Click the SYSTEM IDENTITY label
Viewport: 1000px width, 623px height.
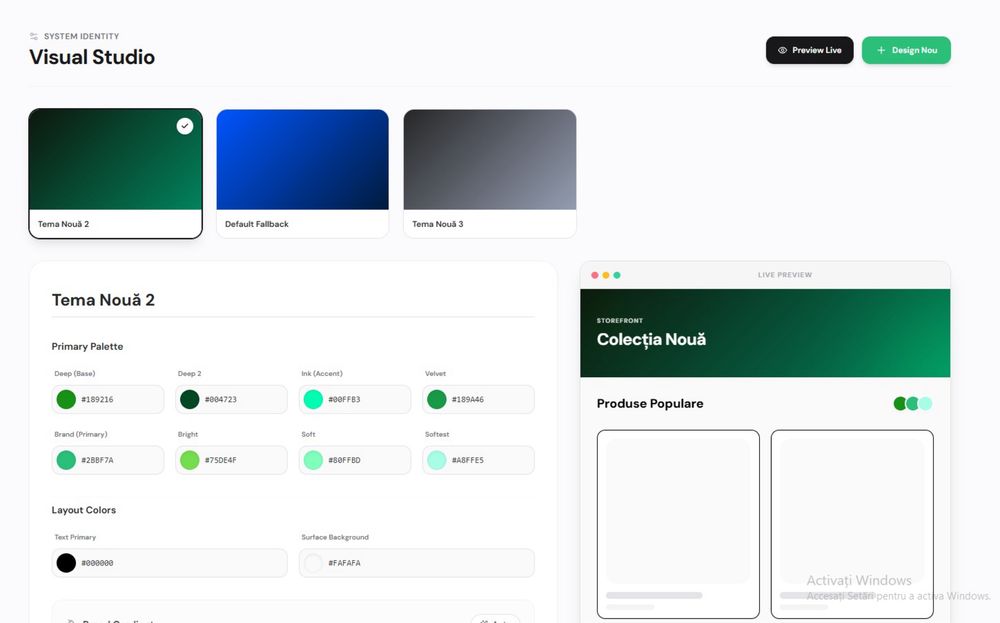click(82, 36)
